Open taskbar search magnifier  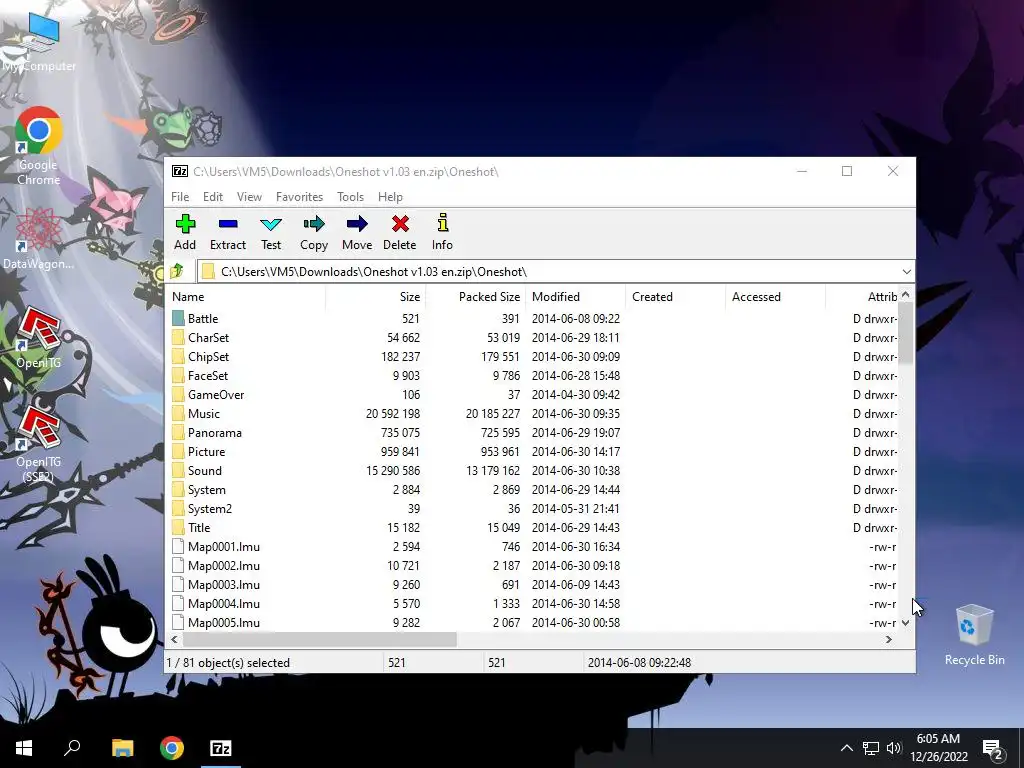pyautogui.click(x=72, y=748)
